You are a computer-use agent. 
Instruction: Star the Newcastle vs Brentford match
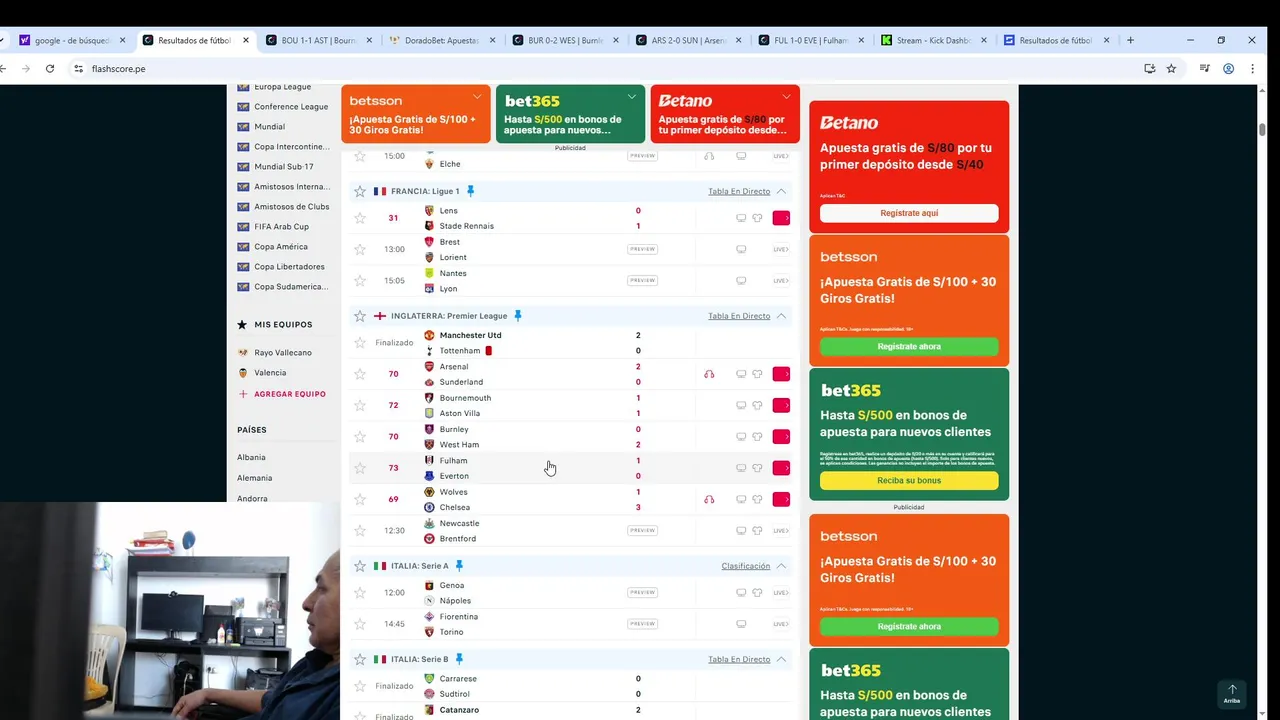[x=360, y=531]
